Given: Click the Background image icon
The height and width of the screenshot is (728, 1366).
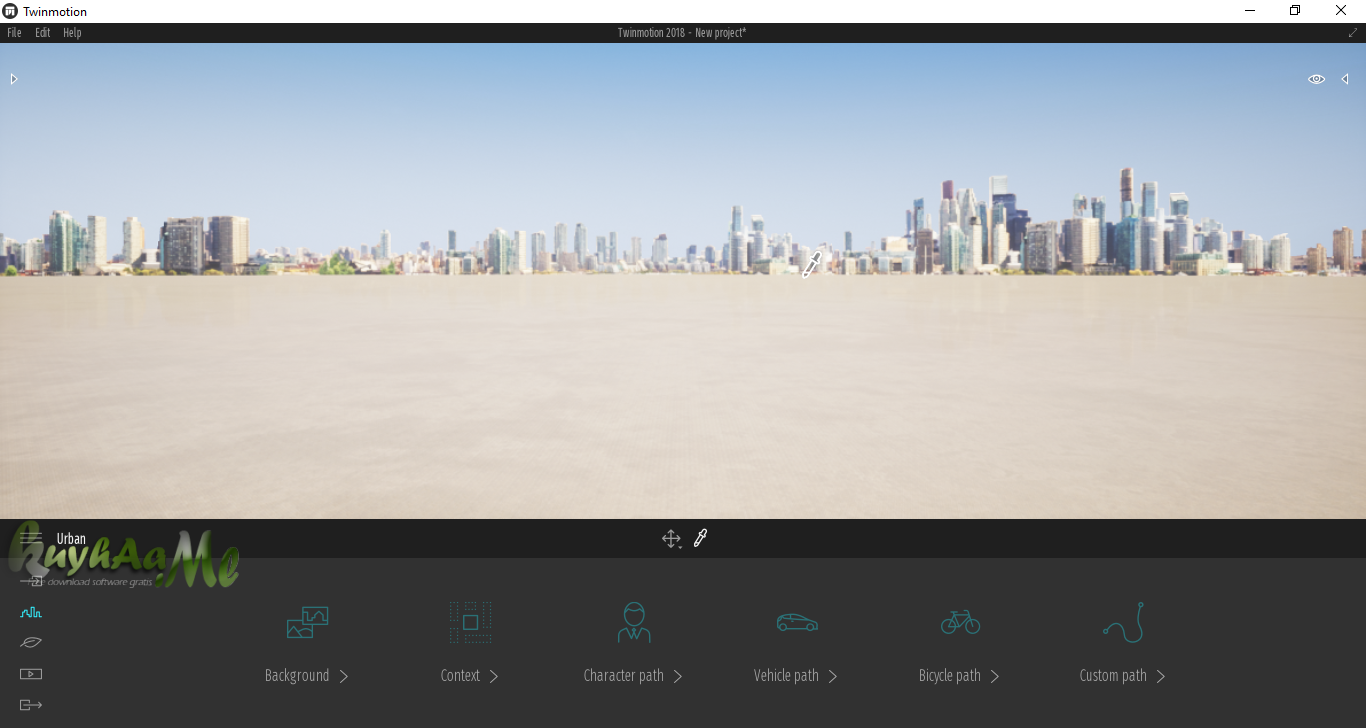Looking at the screenshot, I should [x=307, y=623].
